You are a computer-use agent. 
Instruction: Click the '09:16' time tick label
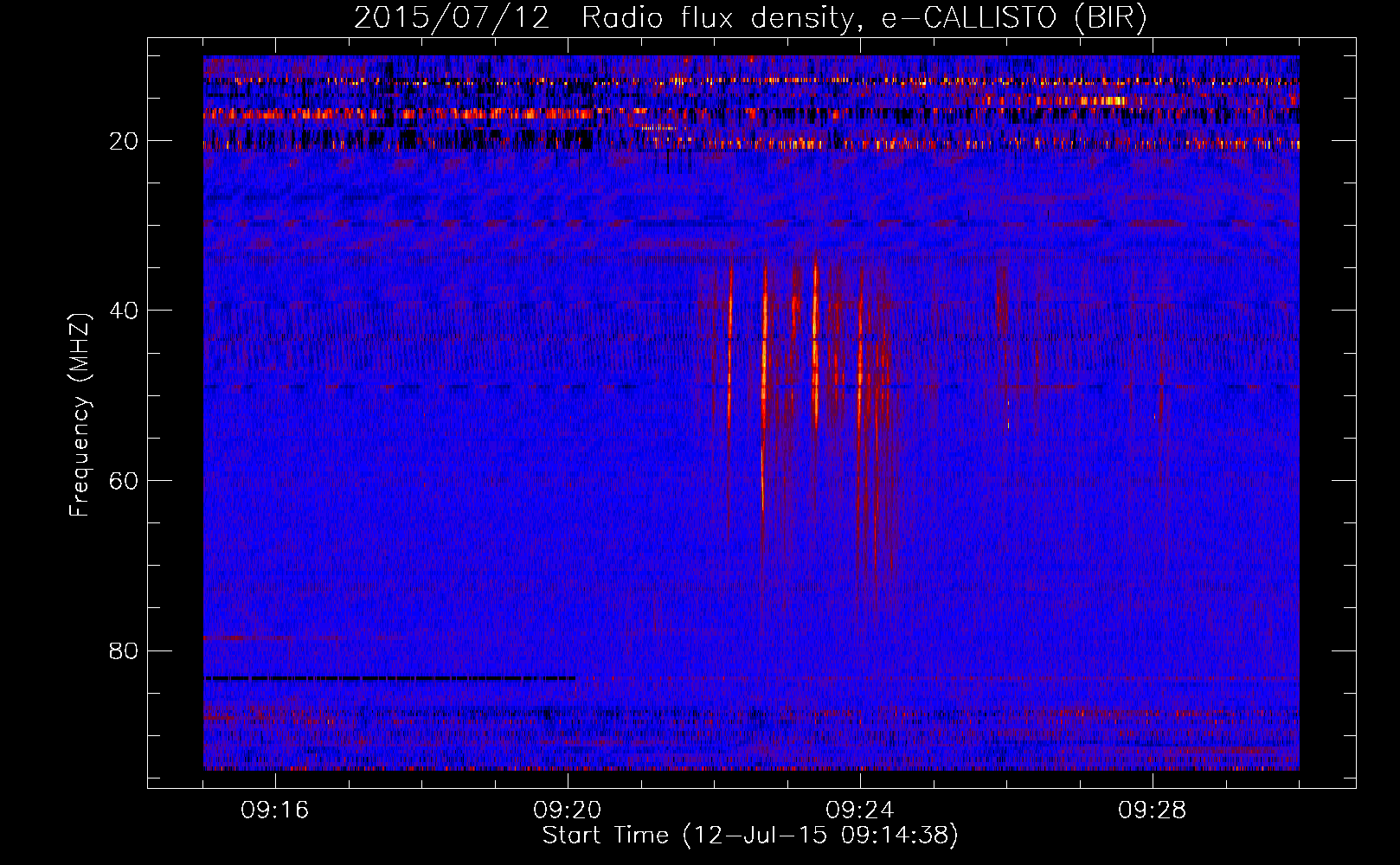tap(275, 811)
